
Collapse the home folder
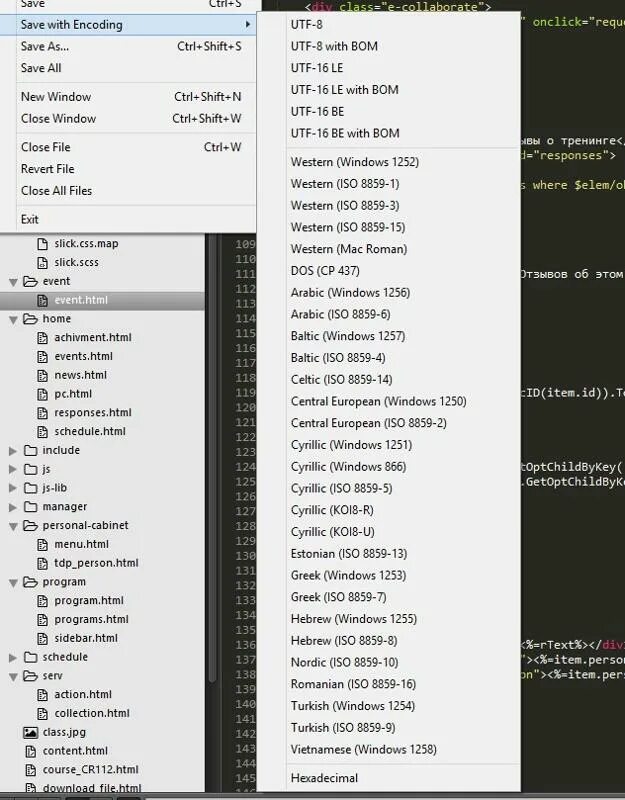pos(13,320)
